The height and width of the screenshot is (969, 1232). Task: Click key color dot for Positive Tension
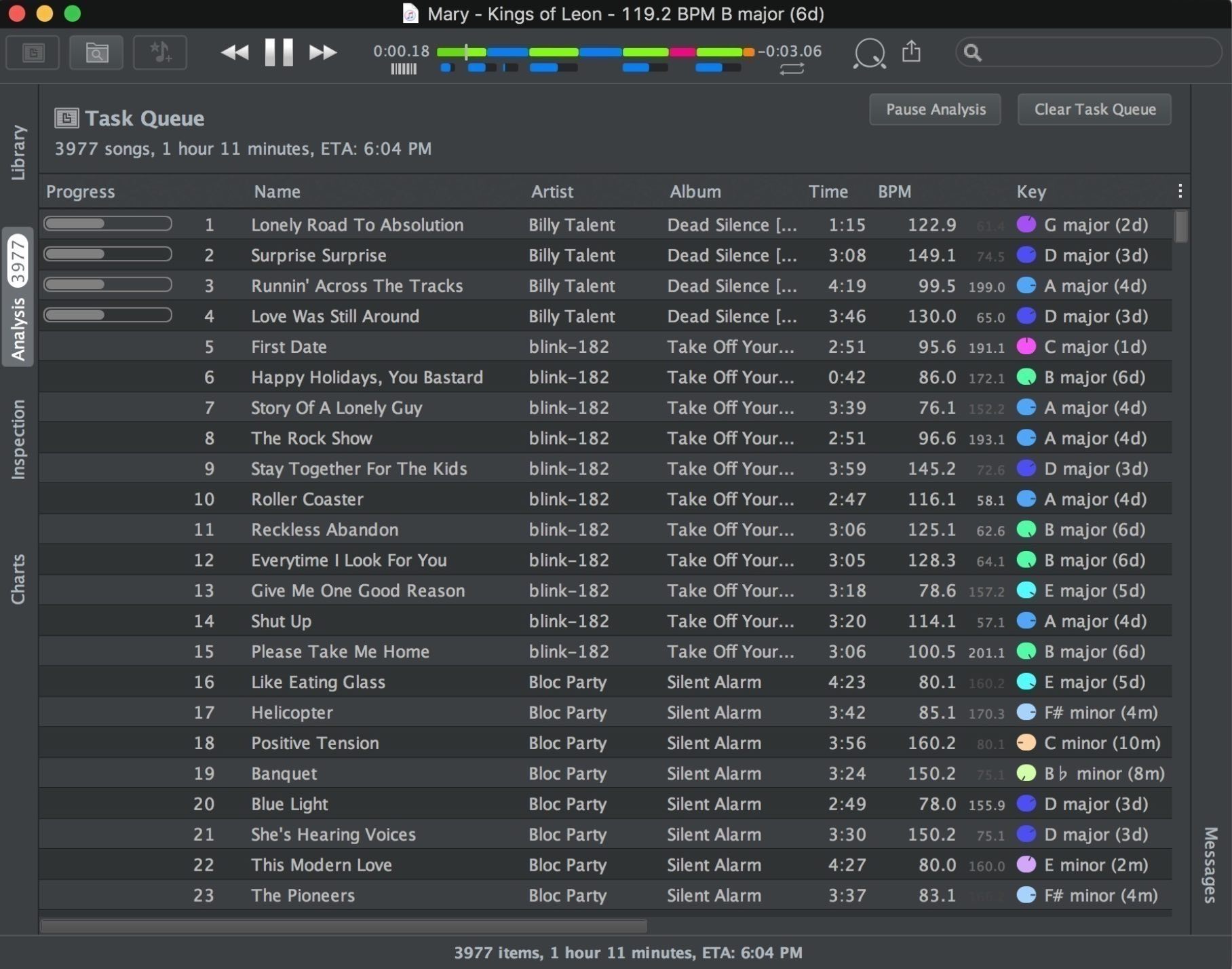click(x=1026, y=742)
